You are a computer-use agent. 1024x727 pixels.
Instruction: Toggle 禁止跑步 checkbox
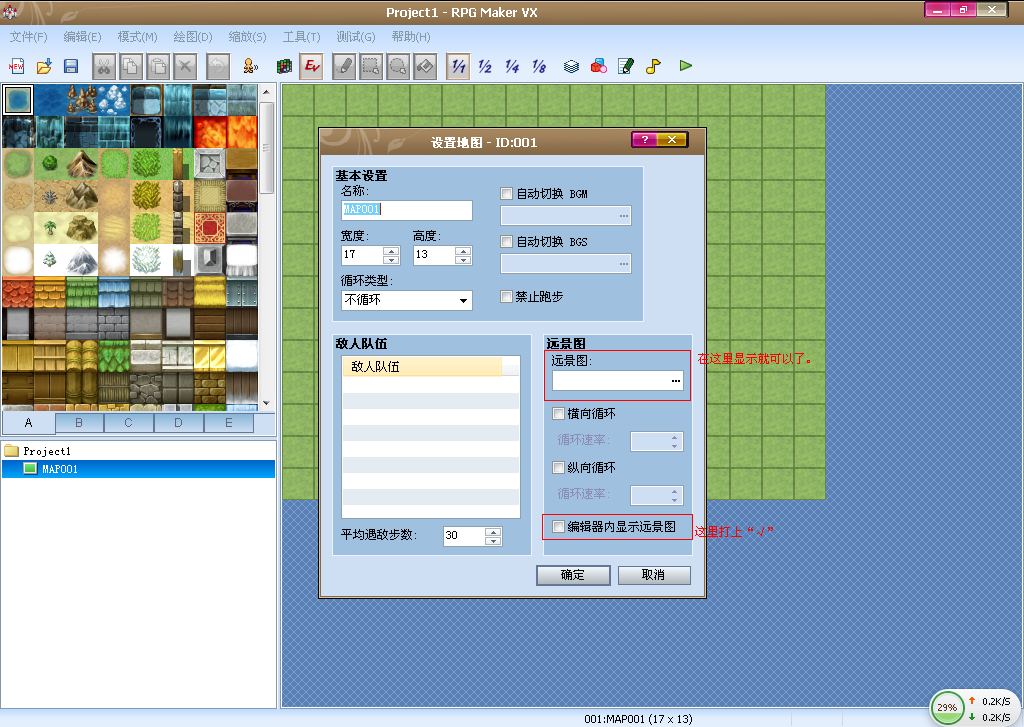(506, 297)
